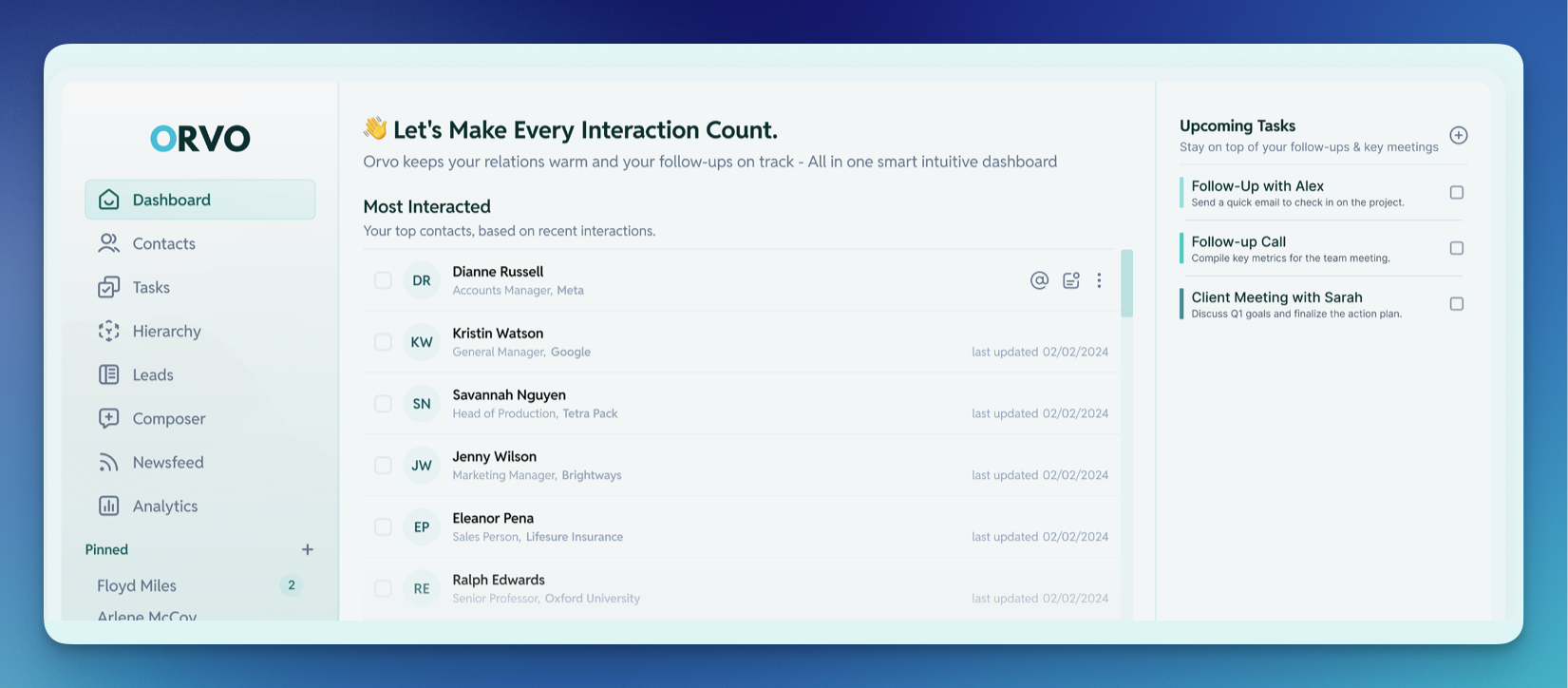Add a new upcoming task with plus icon

click(1459, 135)
